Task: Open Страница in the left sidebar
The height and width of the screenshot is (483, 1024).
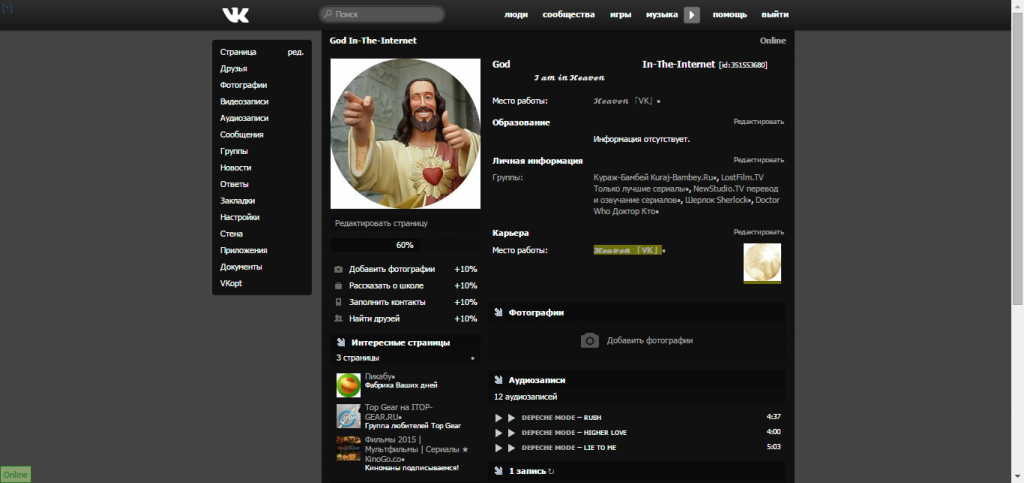Action: (238, 52)
